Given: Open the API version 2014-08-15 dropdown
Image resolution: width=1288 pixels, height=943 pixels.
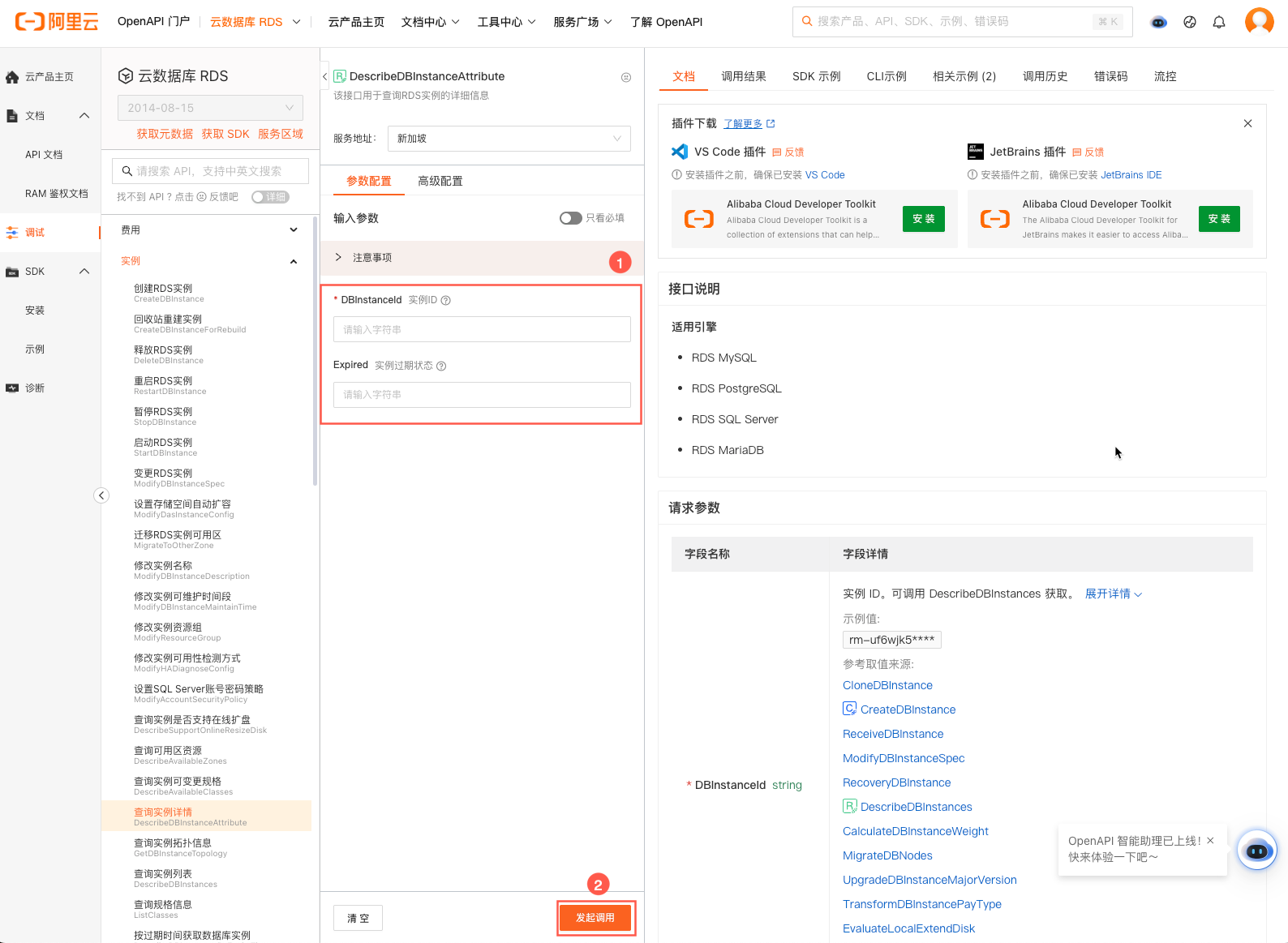Looking at the screenshot, I should (210, 108).
